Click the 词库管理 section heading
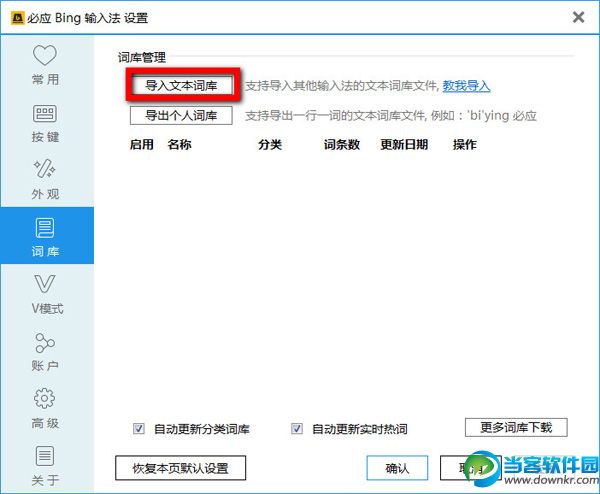600x494 pixels. click(142, 57)
